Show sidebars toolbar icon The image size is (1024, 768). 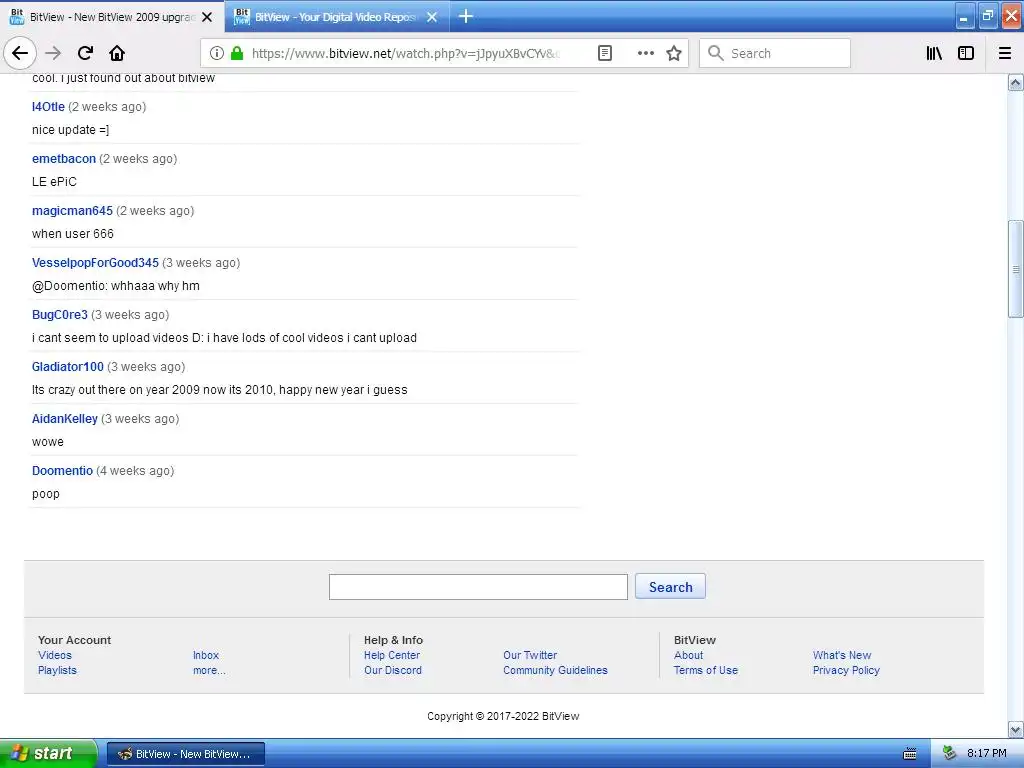click(966, 53)
